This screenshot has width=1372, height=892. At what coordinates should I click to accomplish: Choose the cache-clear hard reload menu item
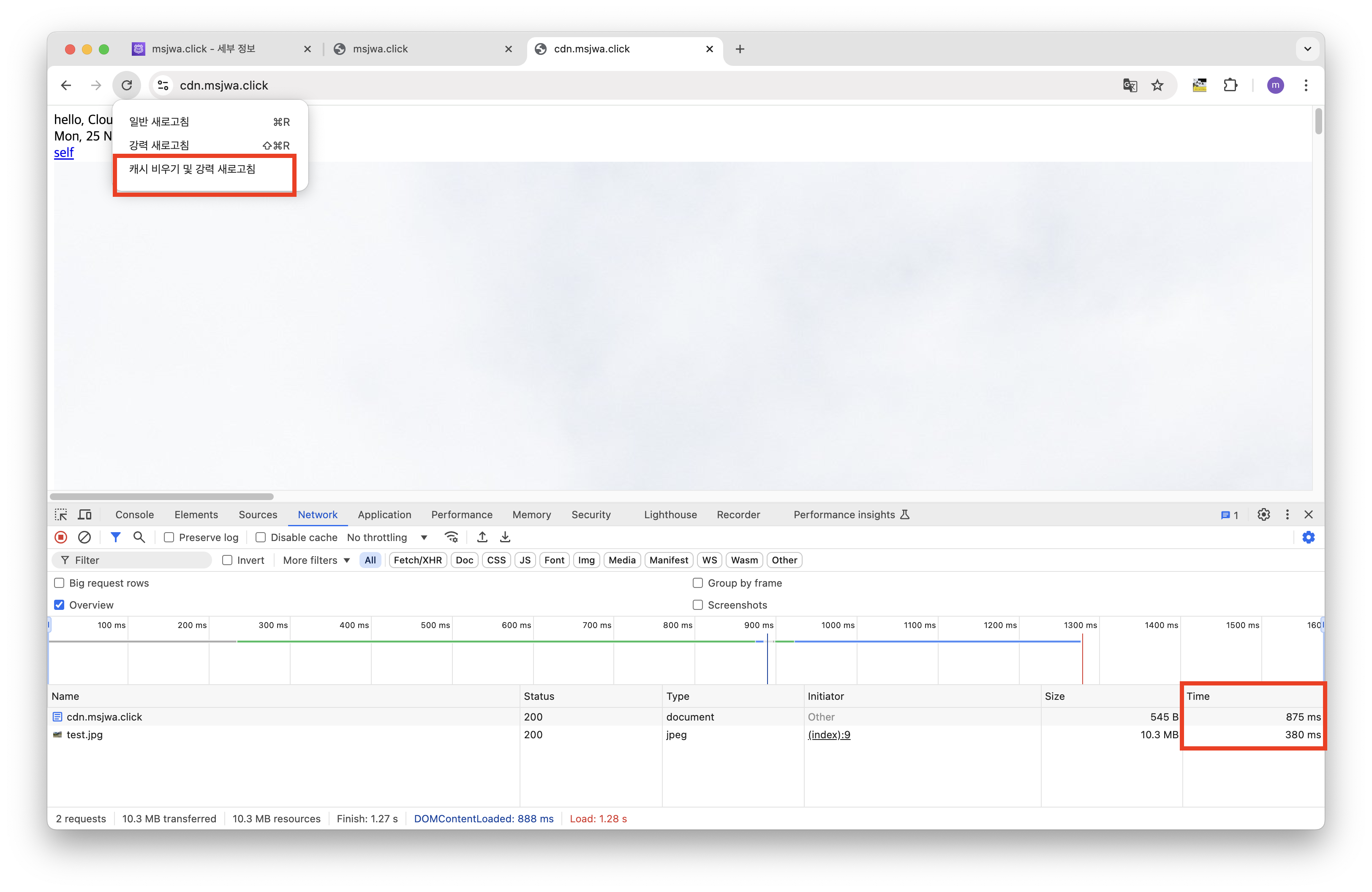[x=192, y=169]
